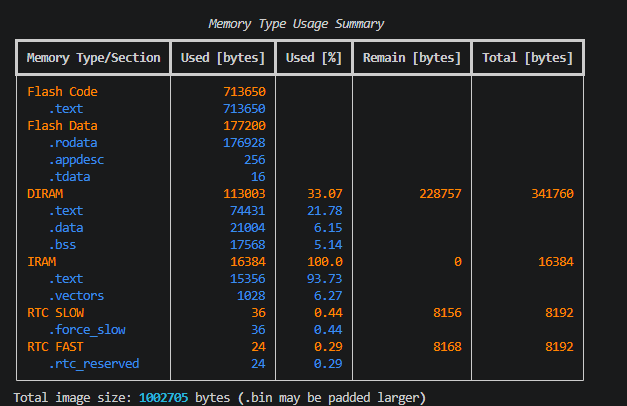Click the 'RTC SLOW' row label

56,313
